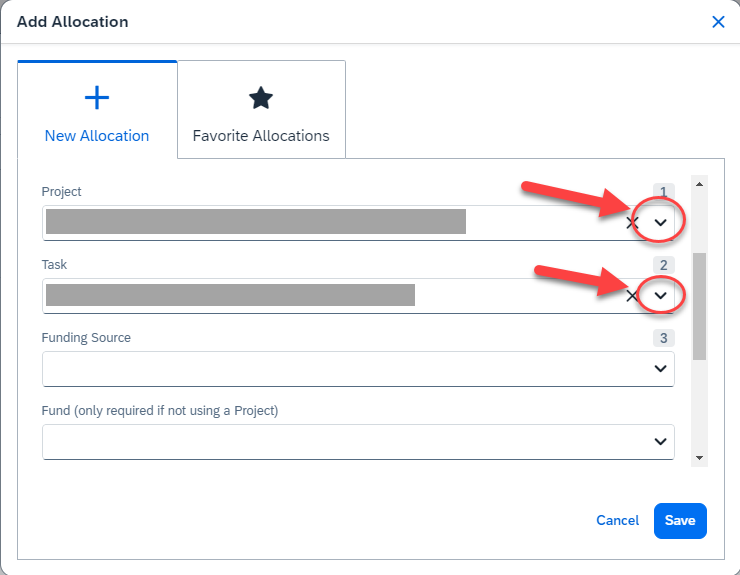Click the vertical scrollbar thumb

pos(700,306)
